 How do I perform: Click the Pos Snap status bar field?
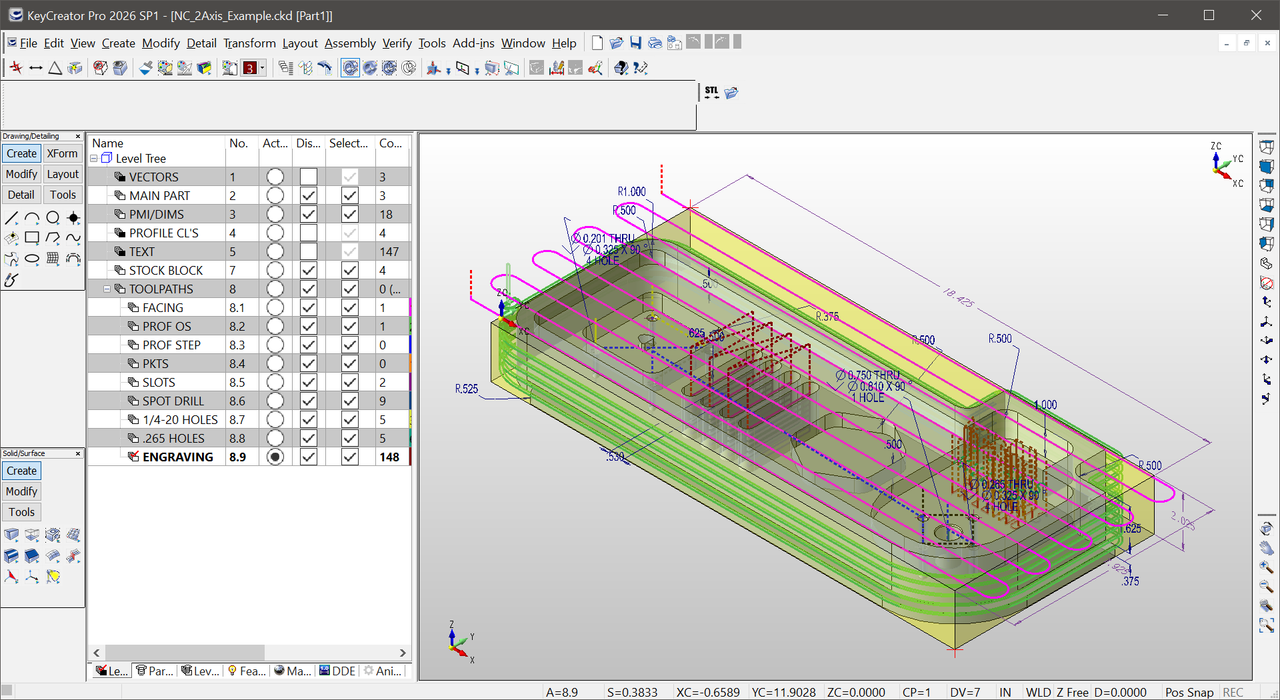click(1188, 692)
